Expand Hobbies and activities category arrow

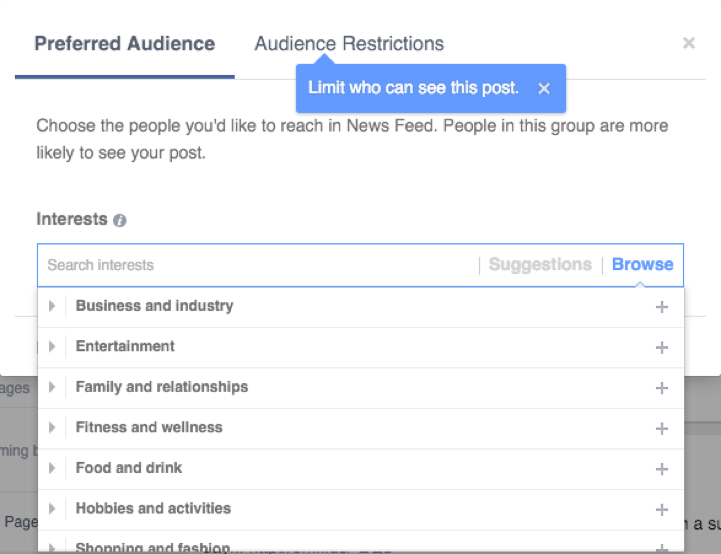click(52, 509)
